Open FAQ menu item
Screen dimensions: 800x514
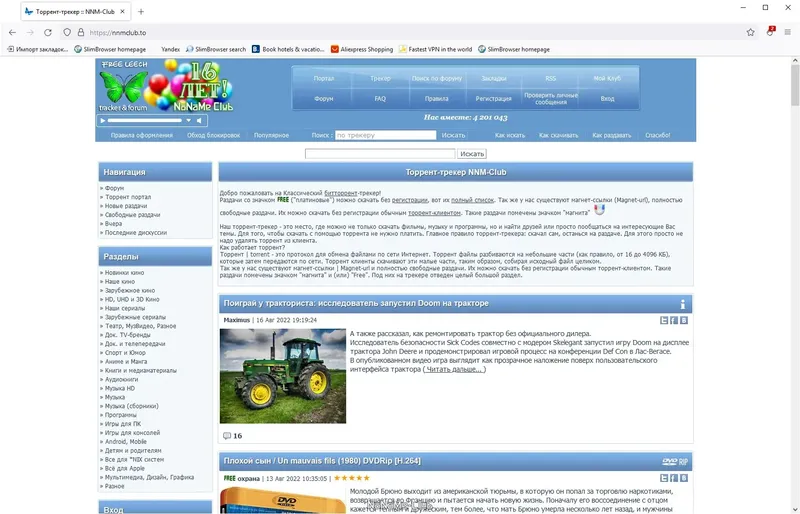(380, 99)
